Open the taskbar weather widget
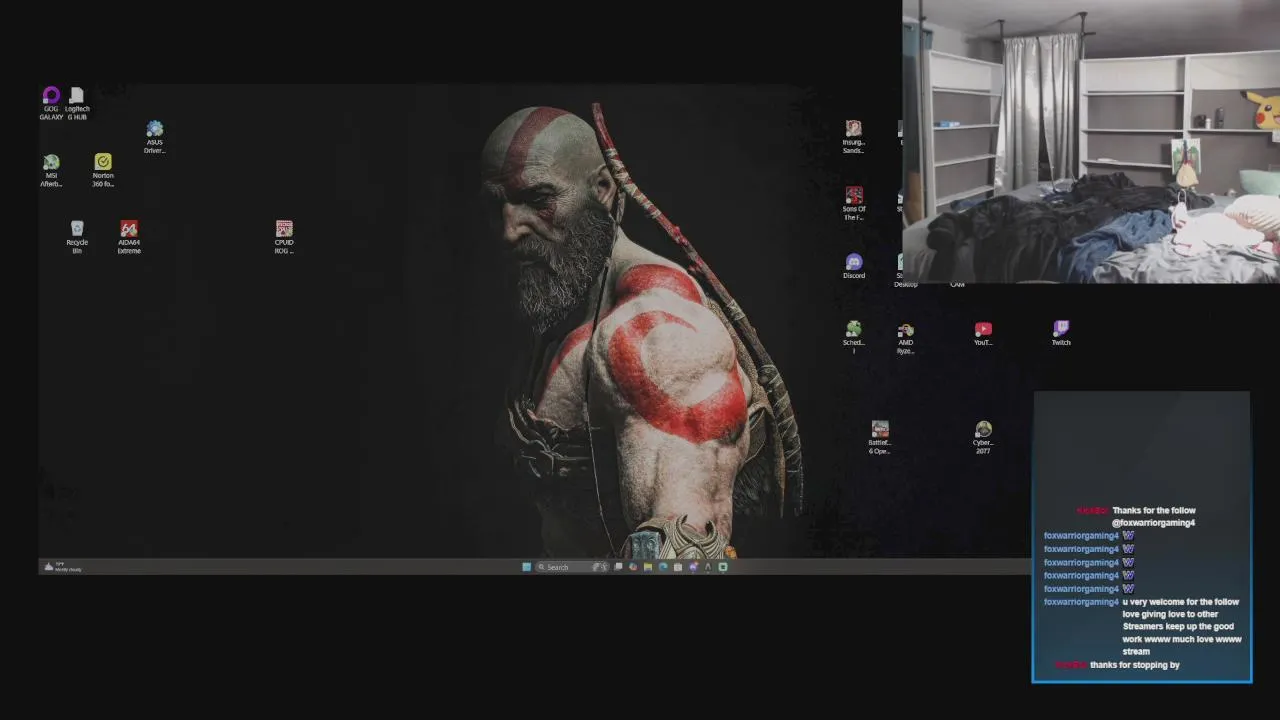 tap(62, 567)
